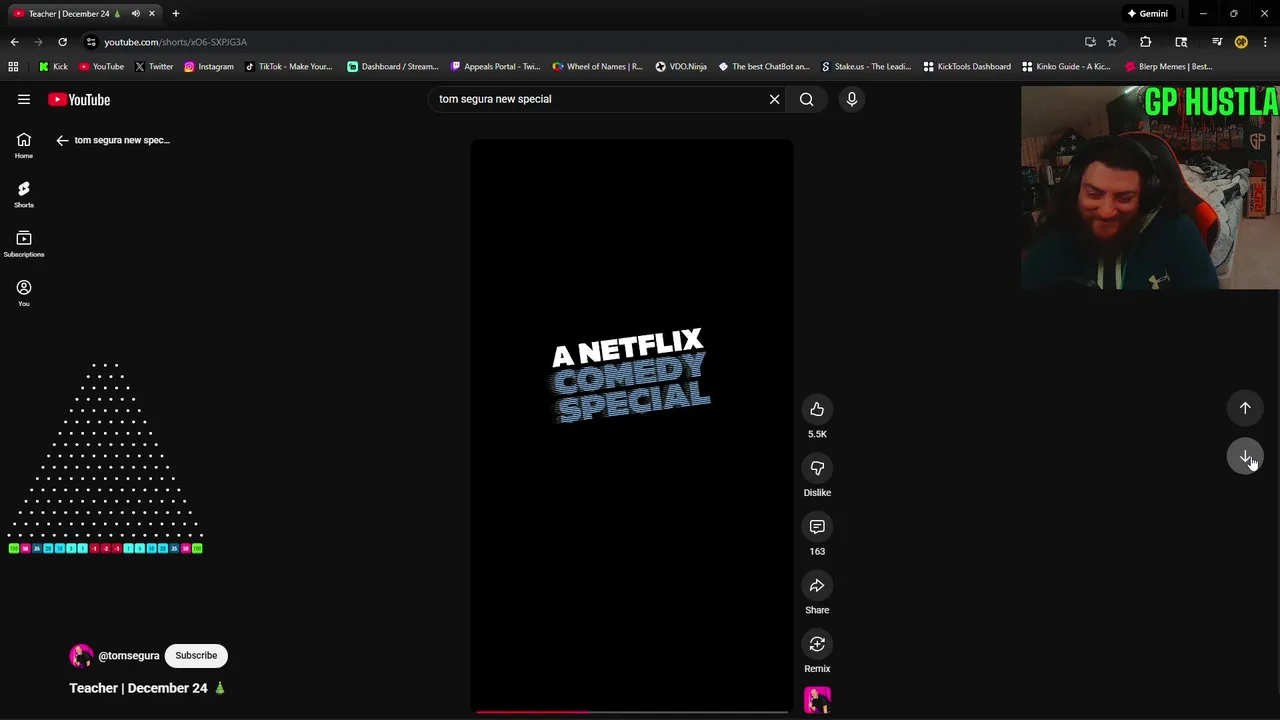This screenshot has height=720, width=1280.
Task: Open the @tomsegura channel avatar
Action: coord(81,656)
